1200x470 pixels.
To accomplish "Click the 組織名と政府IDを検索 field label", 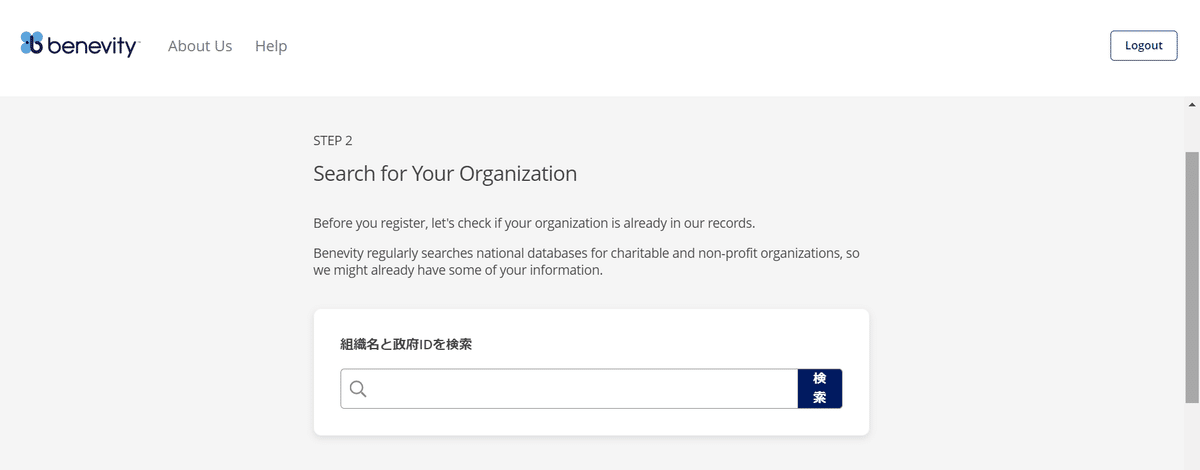I will [x=406, y=344].
